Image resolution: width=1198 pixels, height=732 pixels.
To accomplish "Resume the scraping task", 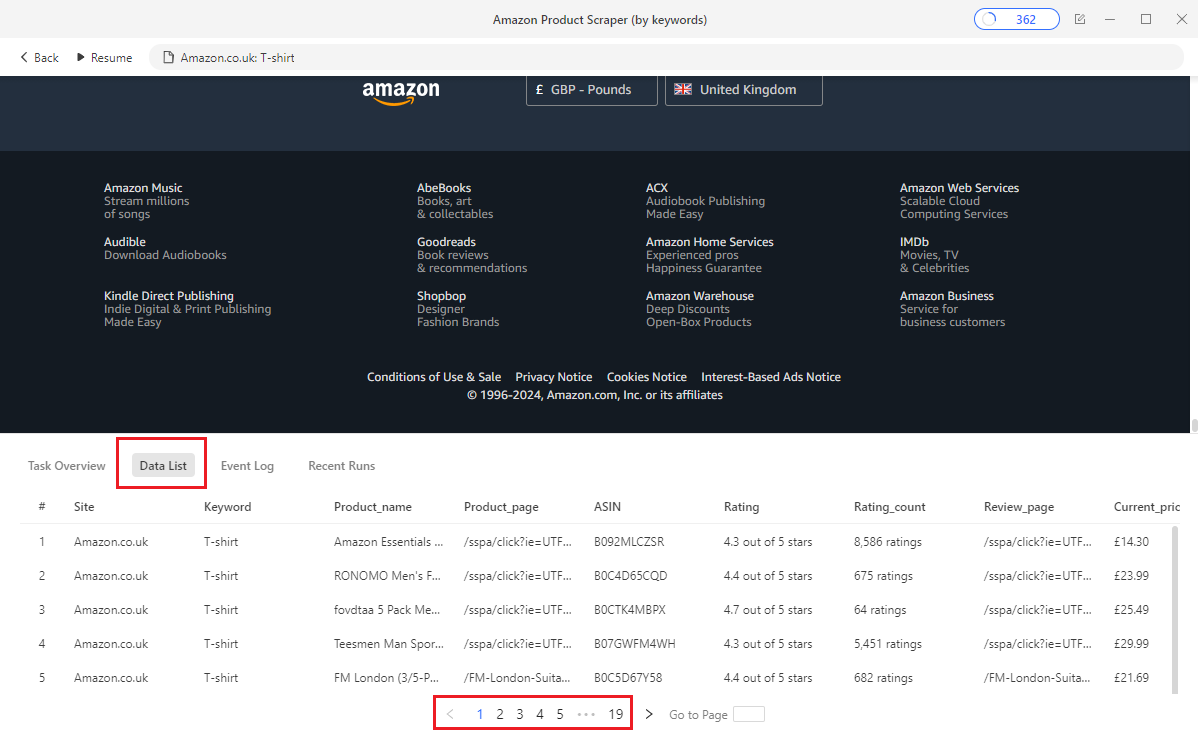I will click(104, 57).
